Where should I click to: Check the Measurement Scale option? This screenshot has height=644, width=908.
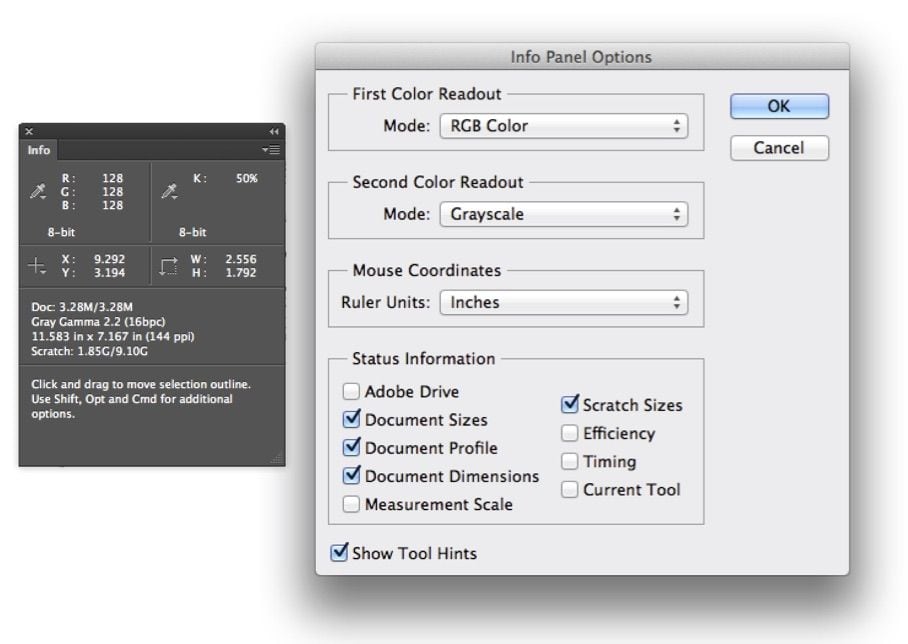[x=351, y=505]
